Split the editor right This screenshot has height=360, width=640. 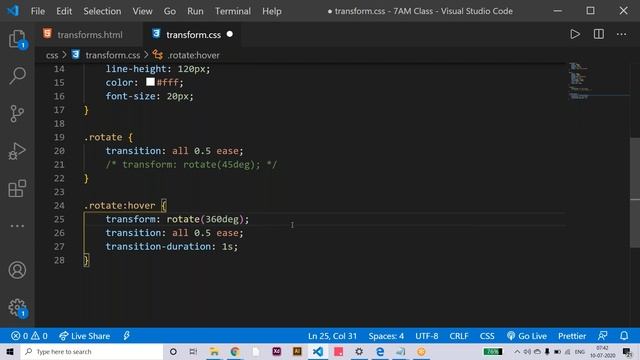click(x=598, y=34)
